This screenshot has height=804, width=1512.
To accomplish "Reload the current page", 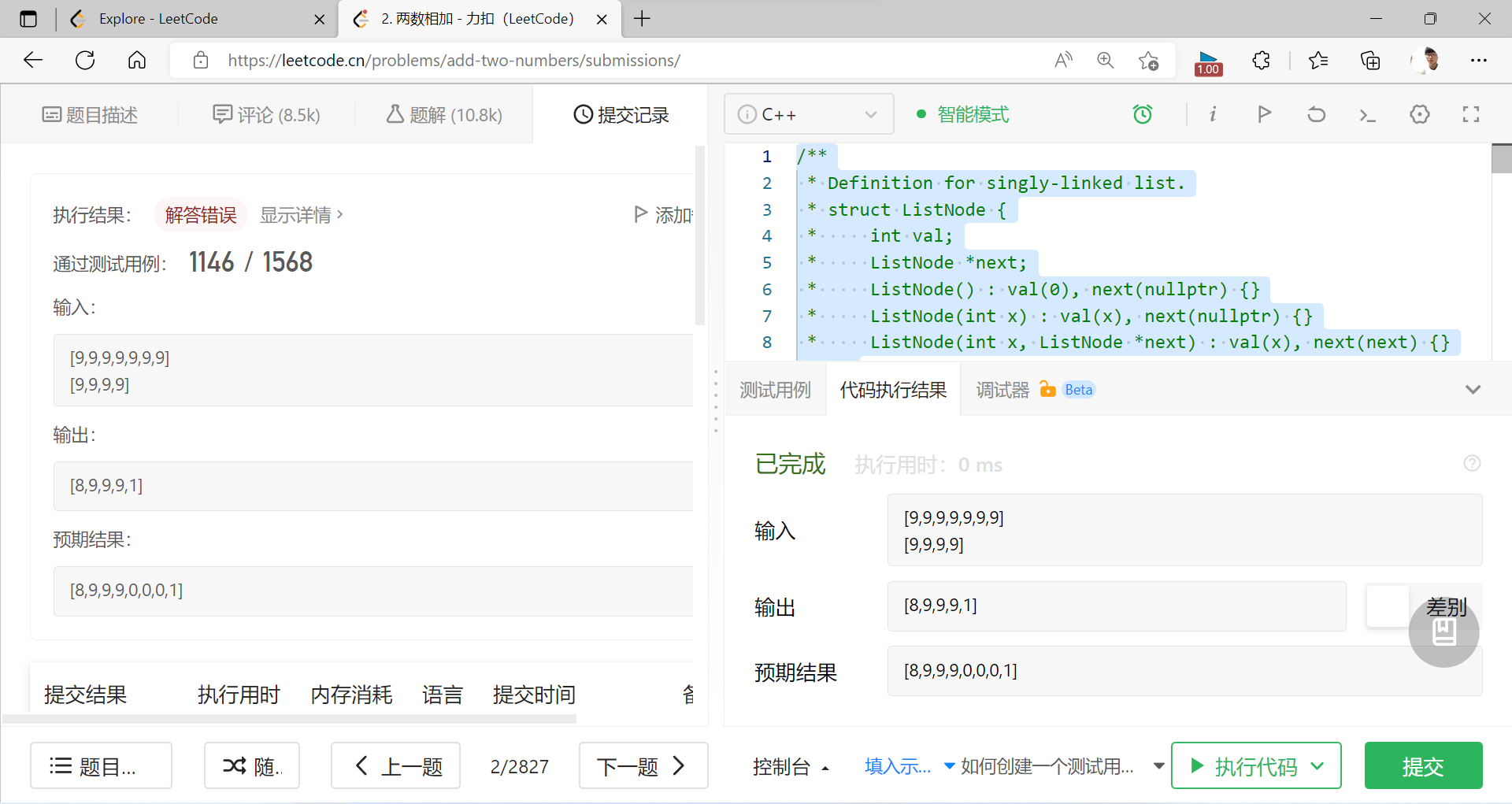I will (85, 60).
